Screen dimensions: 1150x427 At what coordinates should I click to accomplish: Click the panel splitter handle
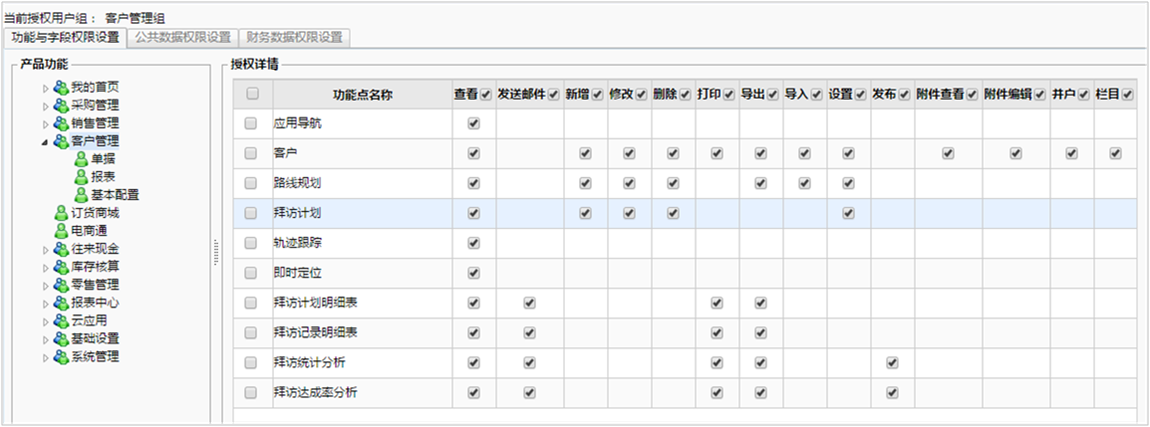click(x=215, y=253)
